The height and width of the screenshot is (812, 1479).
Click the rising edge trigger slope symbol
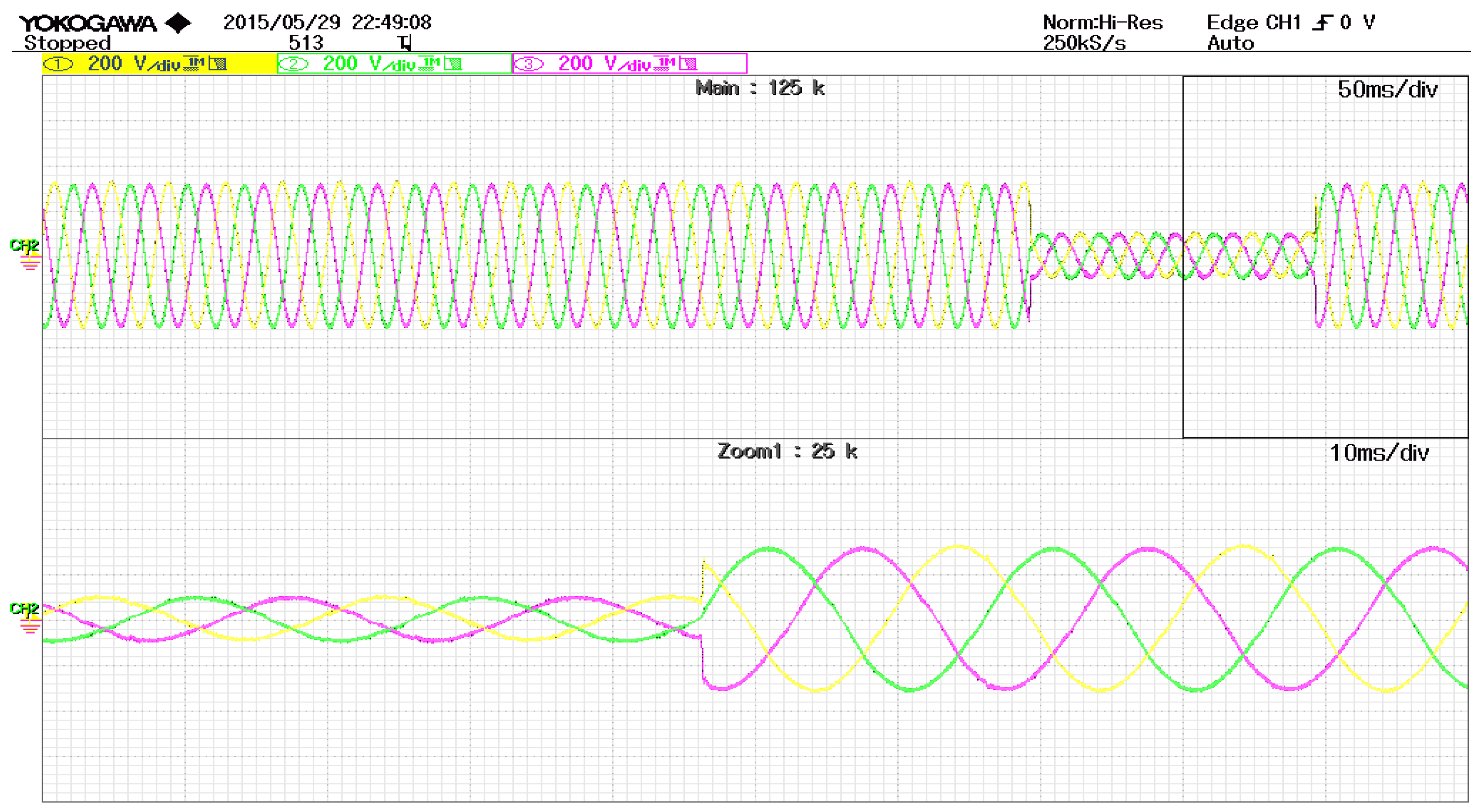(1323, 23)
